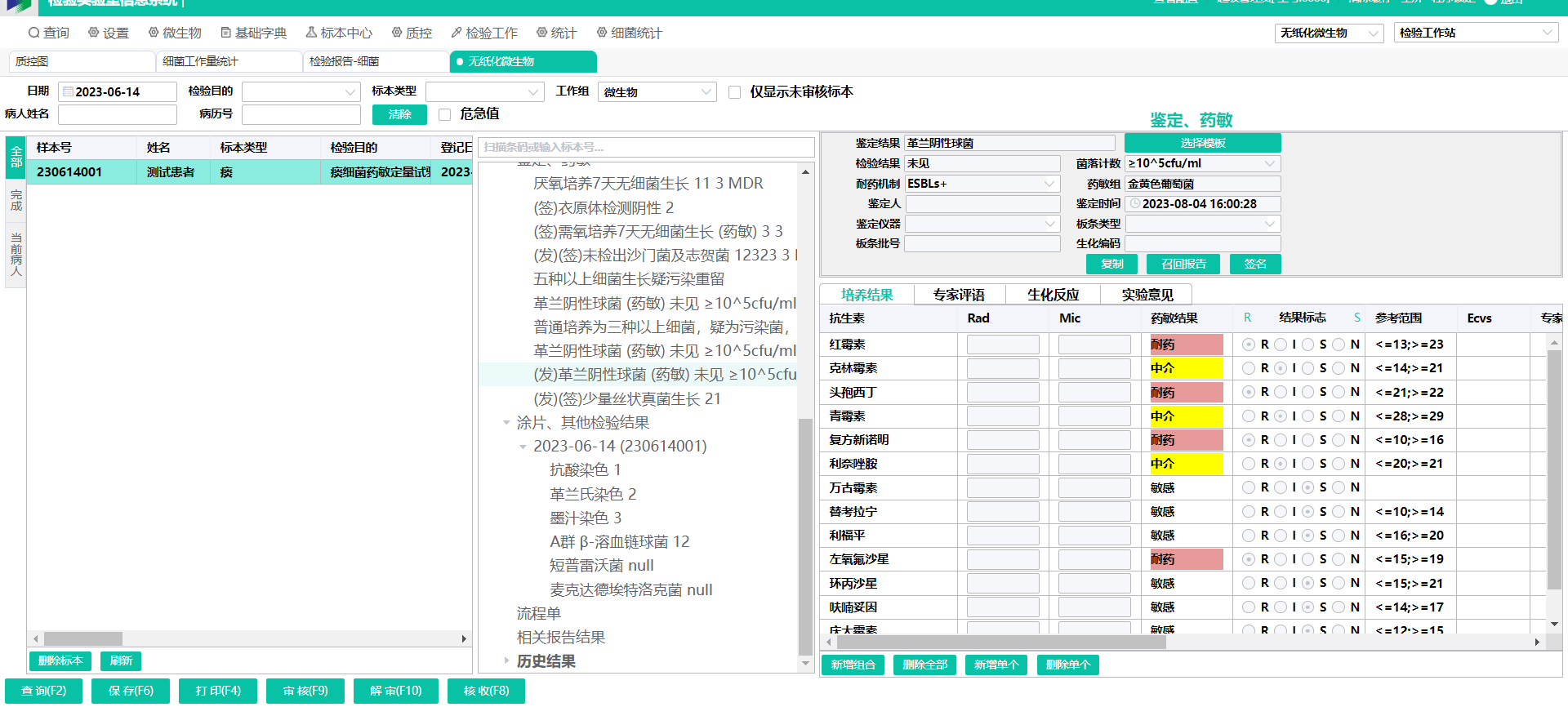
Task: Open the 查询 menu with magnifier icon
Action: (x=49, y=33)
